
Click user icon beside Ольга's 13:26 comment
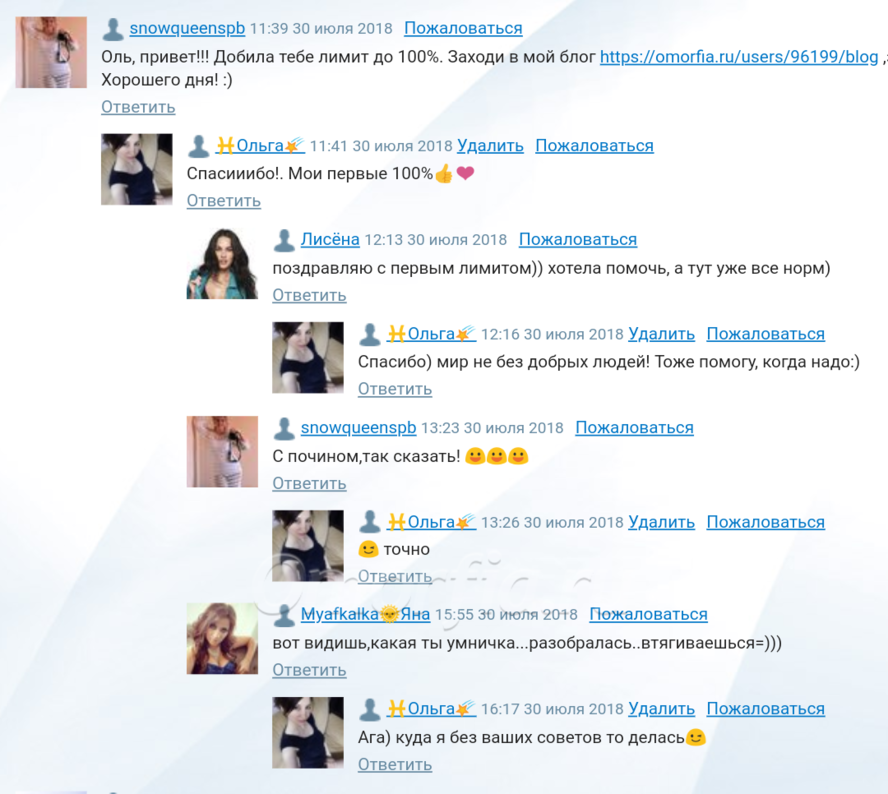click(370, 522)
